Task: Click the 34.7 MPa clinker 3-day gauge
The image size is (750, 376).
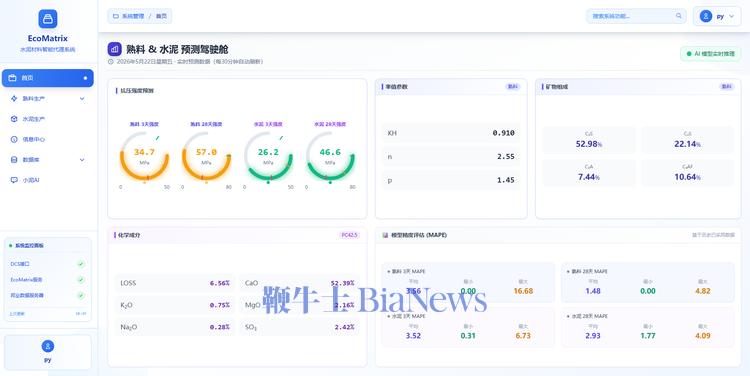Action: point(144,156)
